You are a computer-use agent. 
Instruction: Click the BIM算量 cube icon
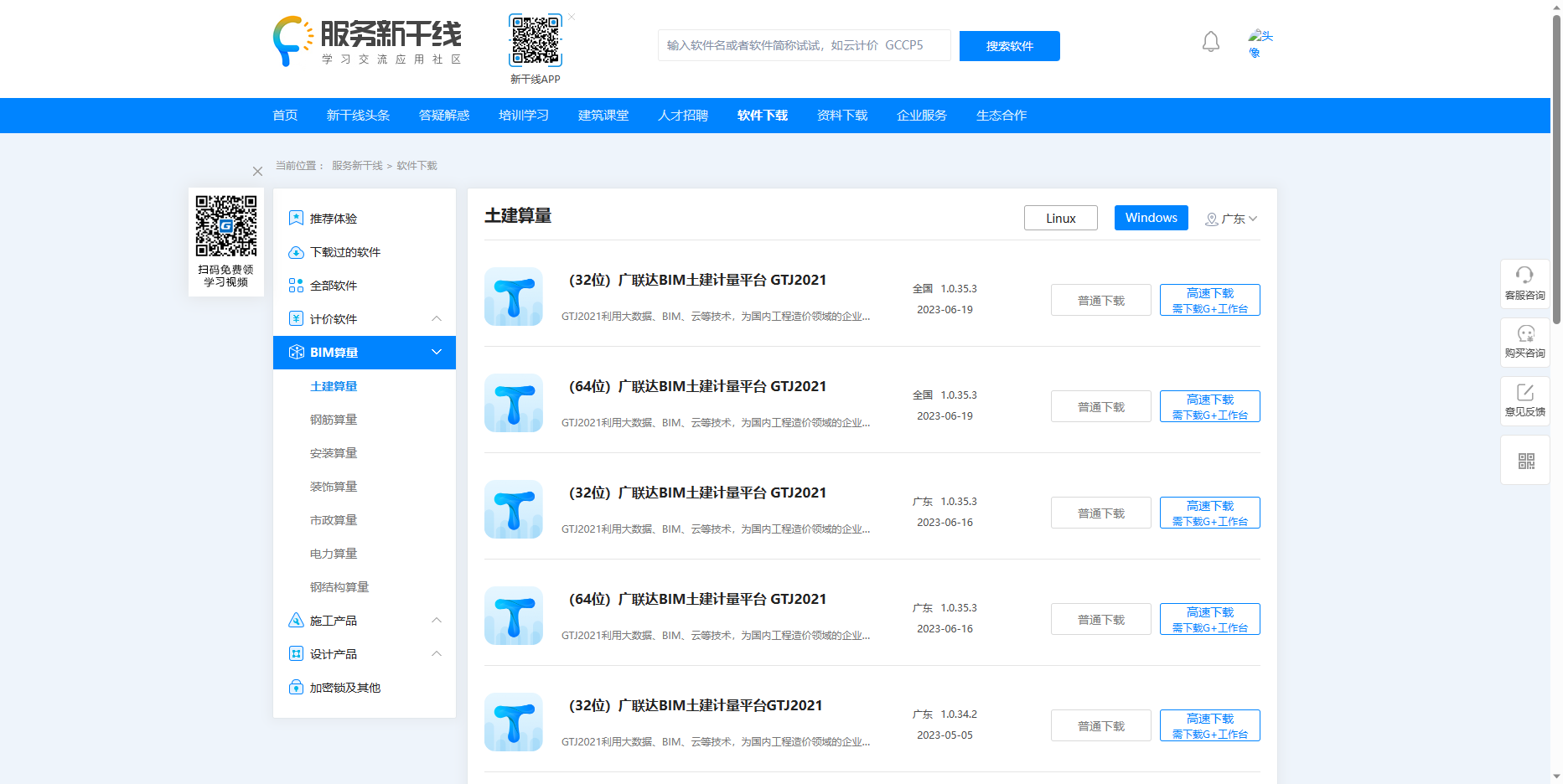[296, 352]
